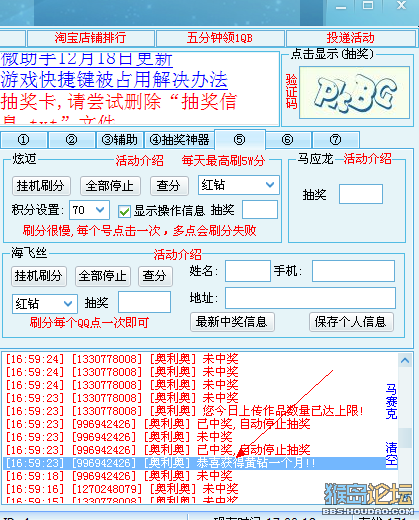Open the 积分设置 dropdown showing 70
Viewport: 419px width, 520px height.
point(89,210)
